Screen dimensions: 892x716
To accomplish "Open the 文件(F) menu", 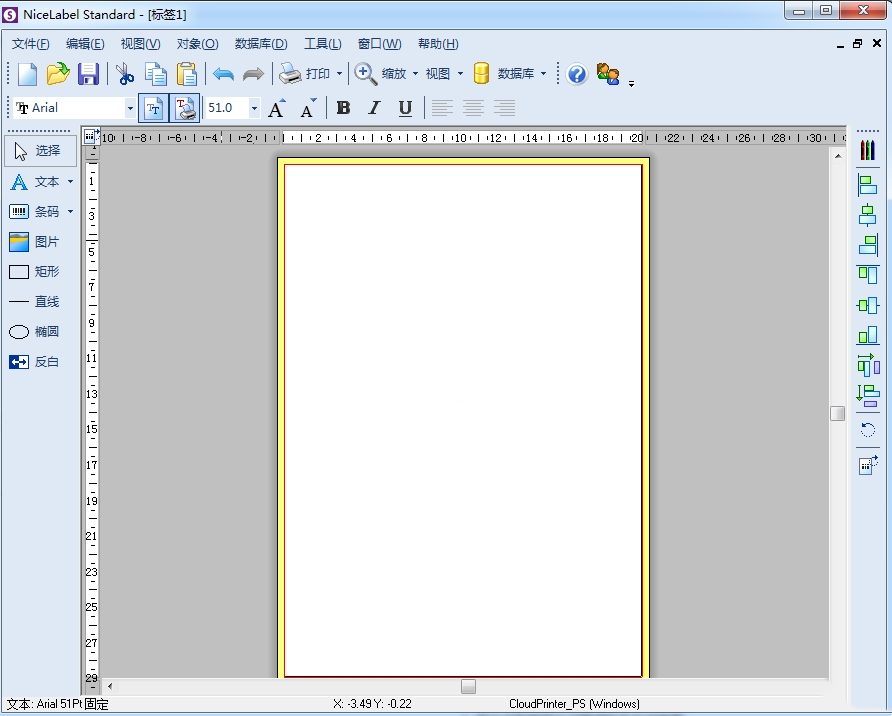I will [x=30, y=44].
